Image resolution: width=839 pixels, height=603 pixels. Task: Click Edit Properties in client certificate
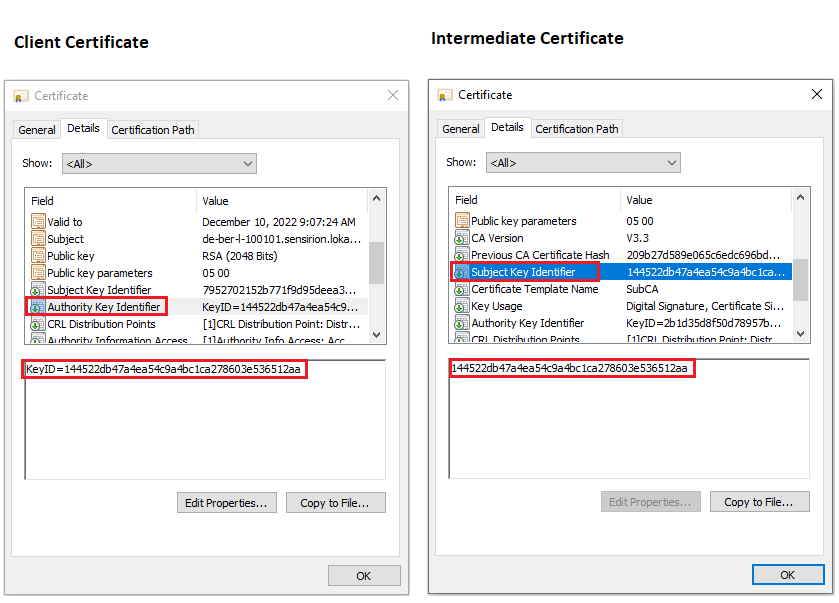[x=225, y=503]
